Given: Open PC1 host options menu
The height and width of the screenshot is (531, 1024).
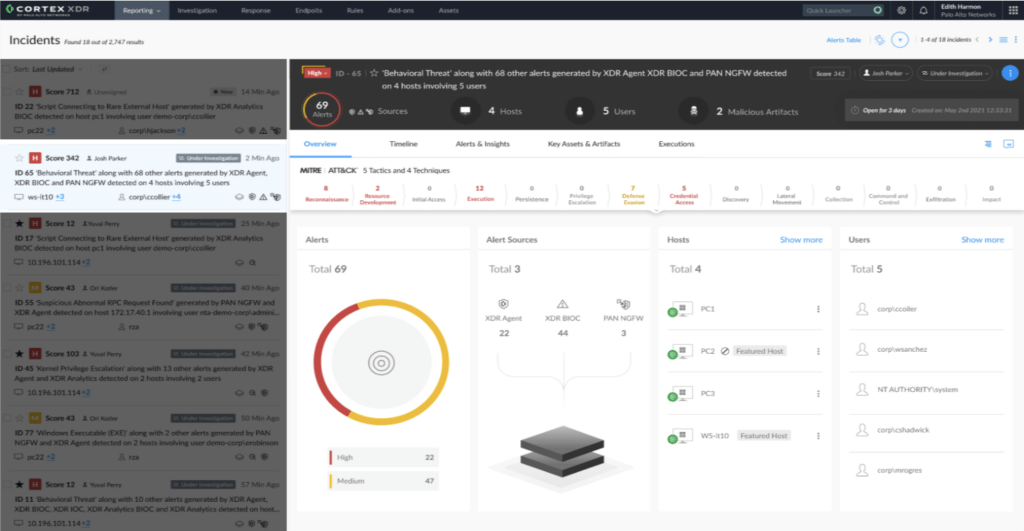Looking at the screenshot, I should [818, 309].
